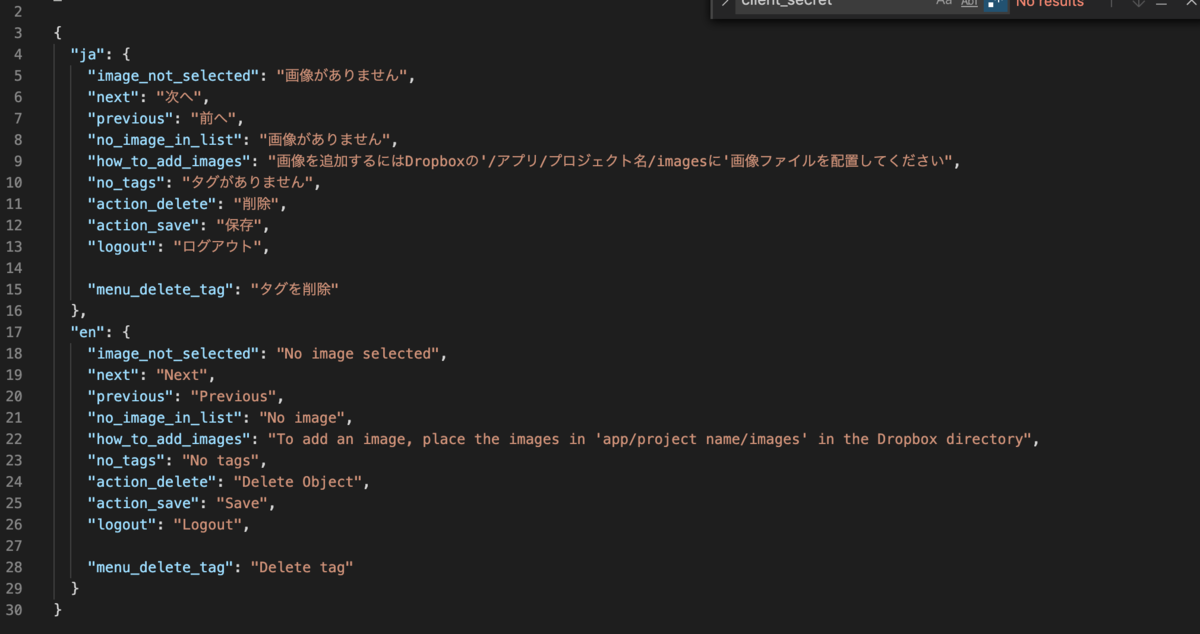Viewport: 1200px width, 634px height.
Task: Click the 'No results' search counter
Action: point(1049,4)
